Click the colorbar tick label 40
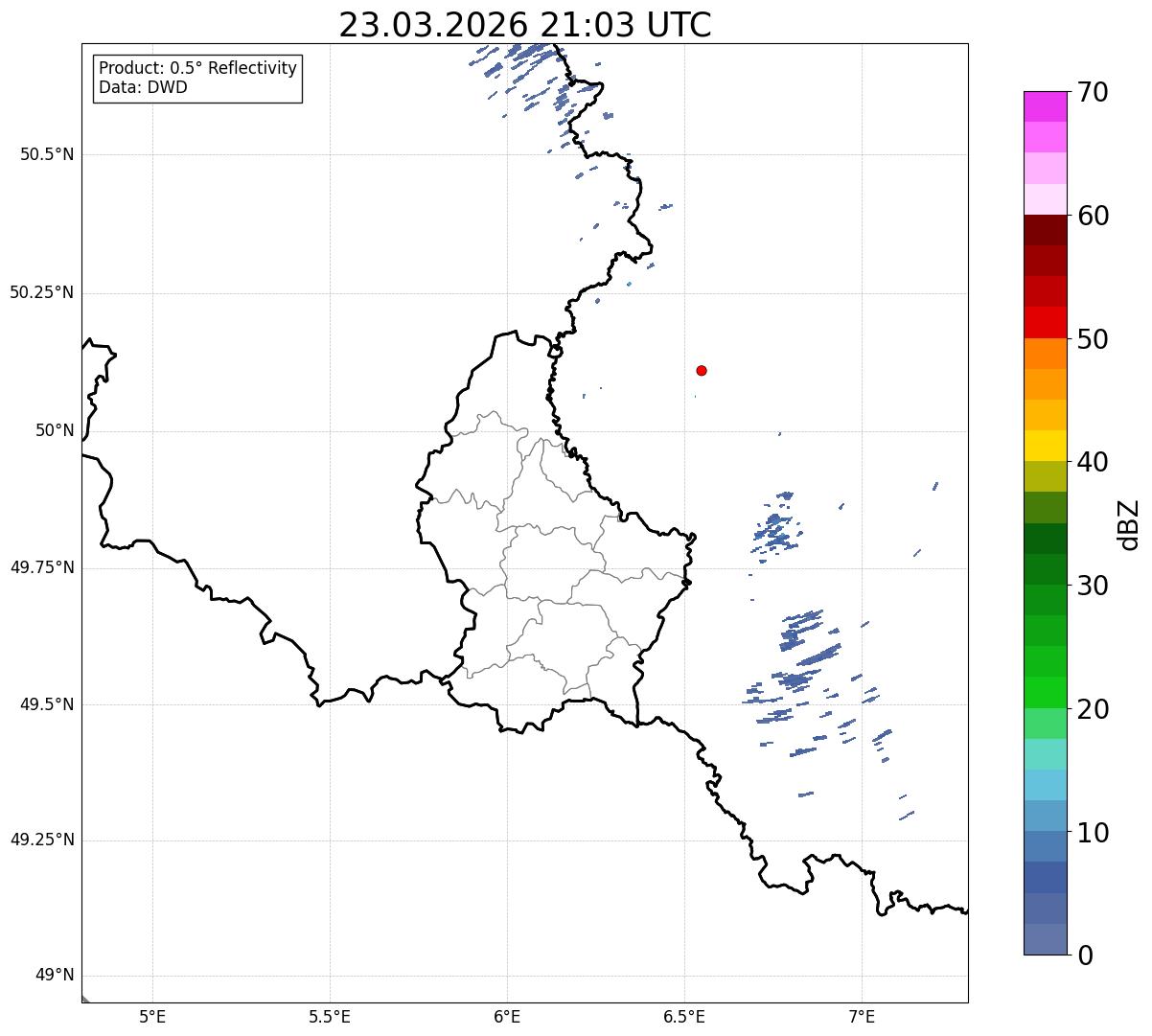The image size is (1152, 1036). pyautogui.click(x=1093, y=462)
